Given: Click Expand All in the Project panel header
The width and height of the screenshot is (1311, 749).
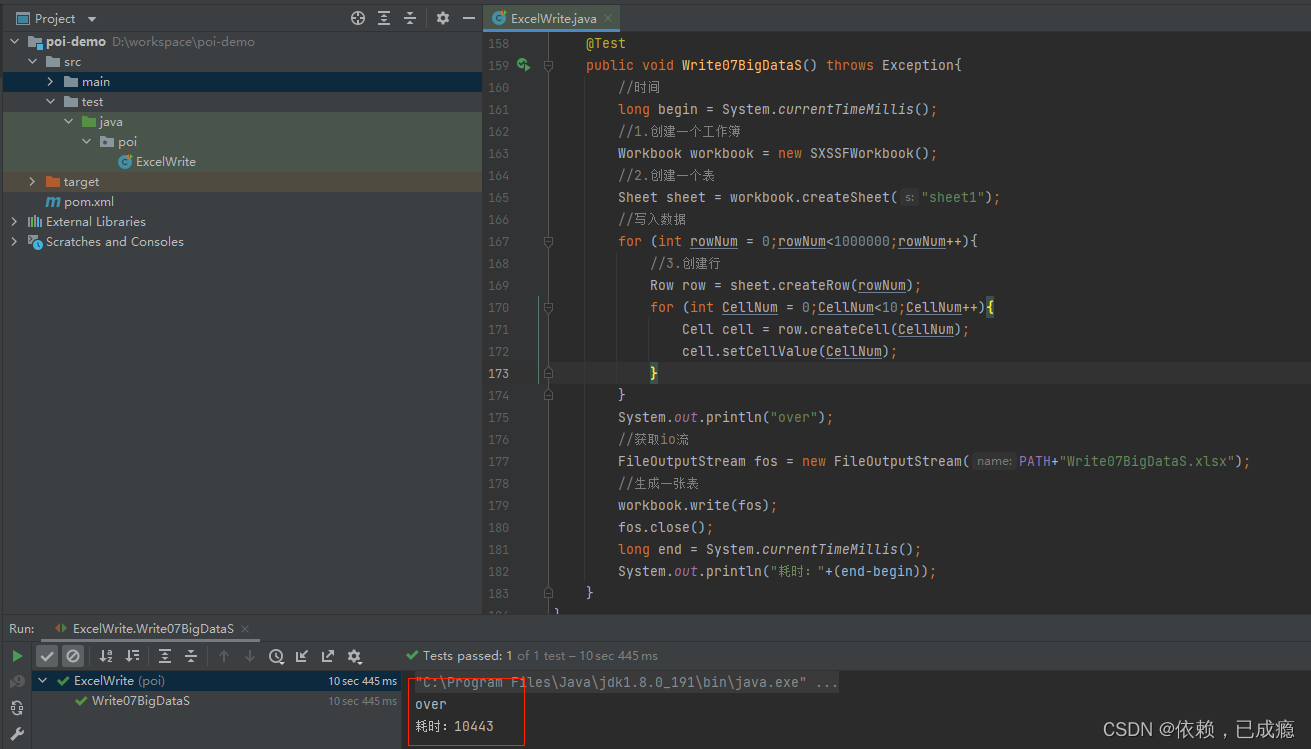Looking at the screenshot, I should point(384,18).
